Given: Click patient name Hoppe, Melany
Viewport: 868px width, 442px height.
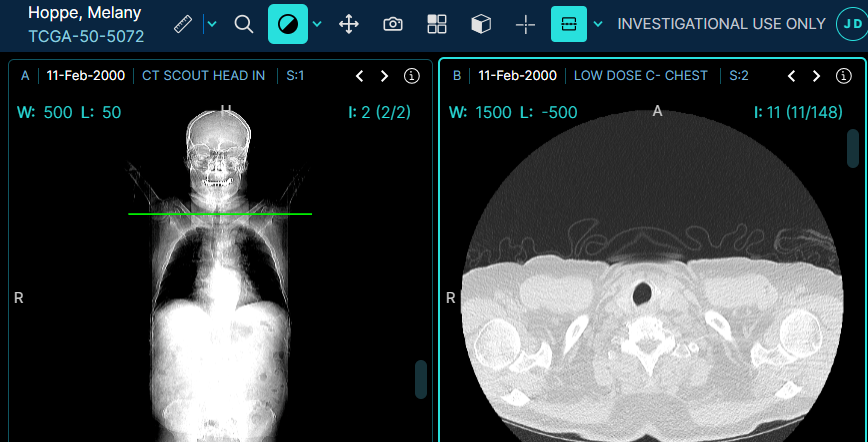Looking at the screenshot, I should point(85,12).
